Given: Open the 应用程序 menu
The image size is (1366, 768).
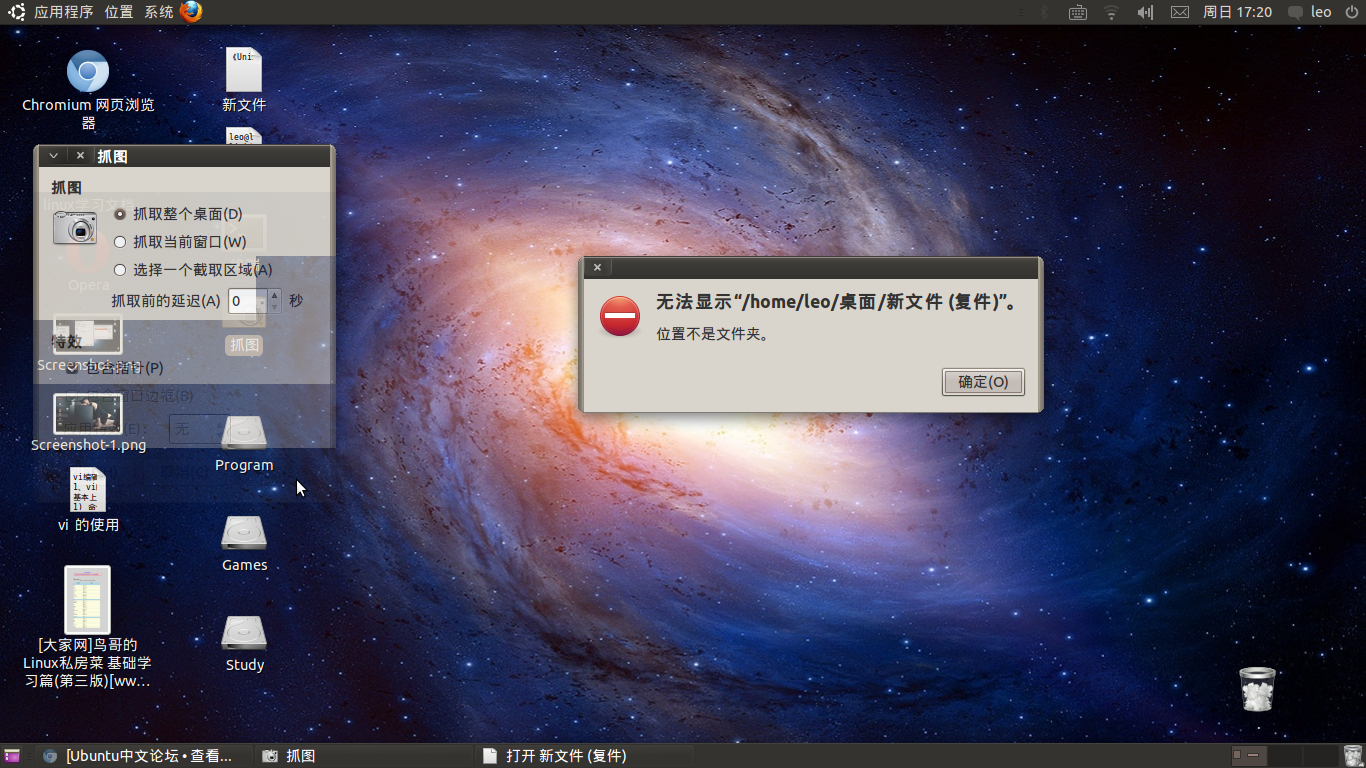Looking at the screenshot, I should point(63,12).
